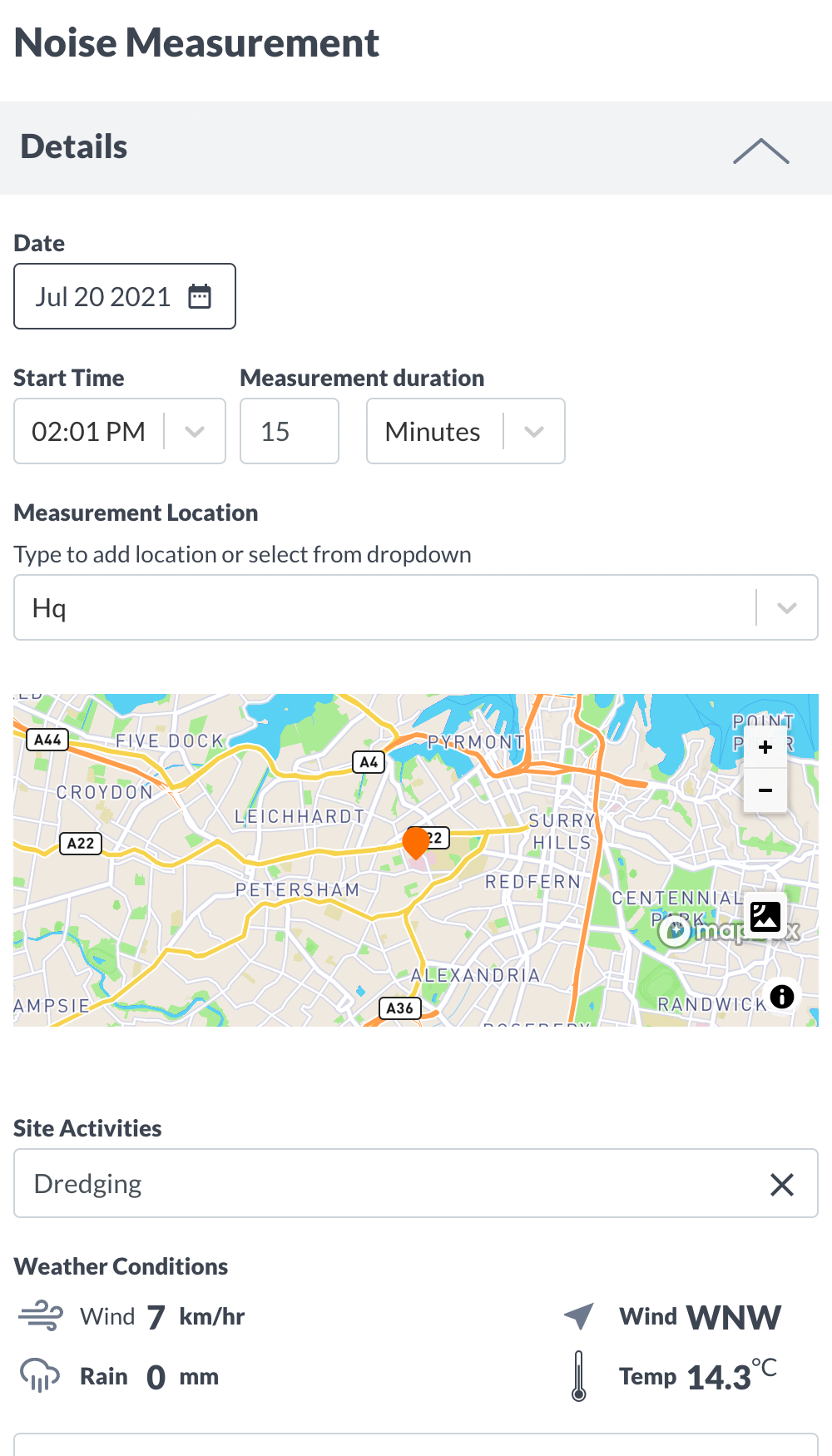Open the Measurement Location dropdown arrow

(786, 607)
